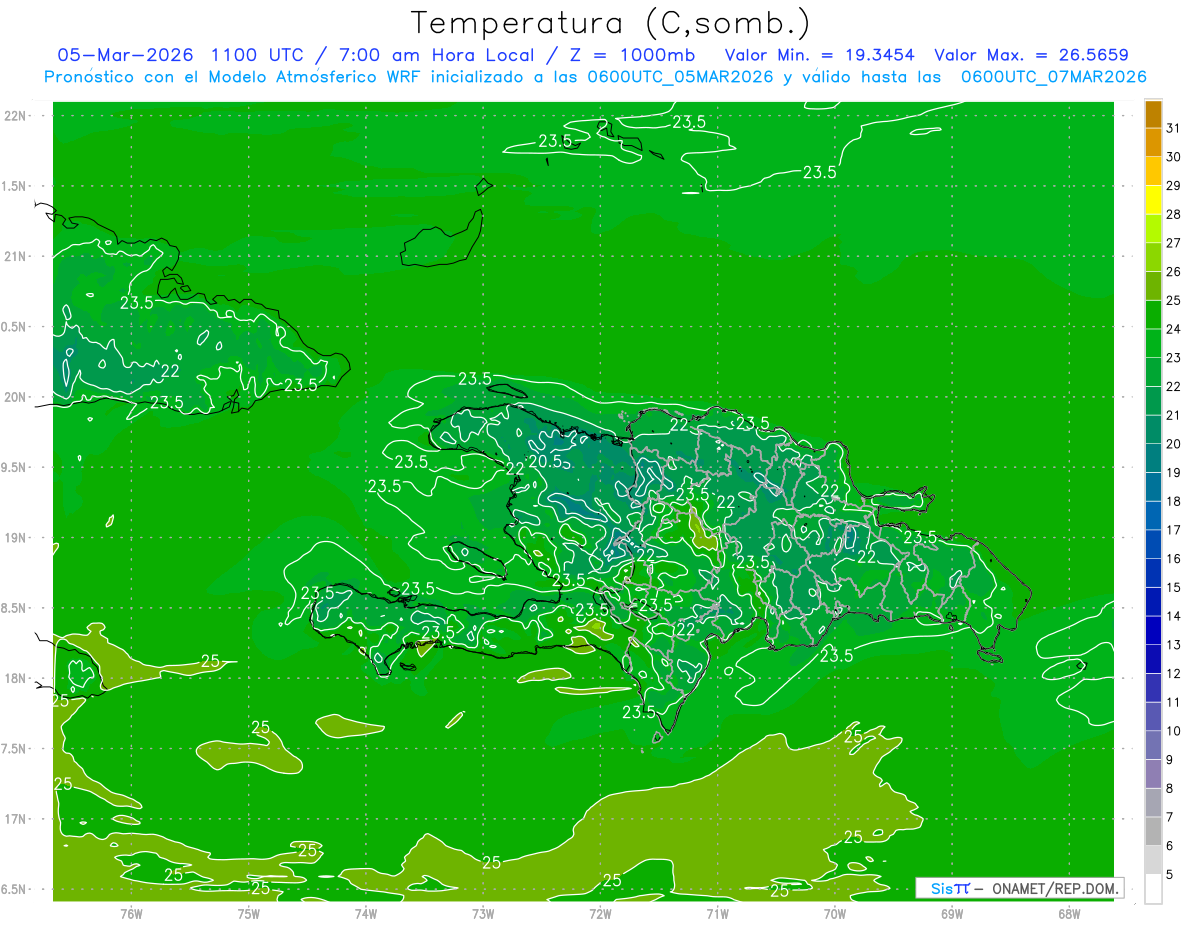Click the colorbar value label '10'
This screenshot has width=1200, height=927.
(x=1174, y=731)
